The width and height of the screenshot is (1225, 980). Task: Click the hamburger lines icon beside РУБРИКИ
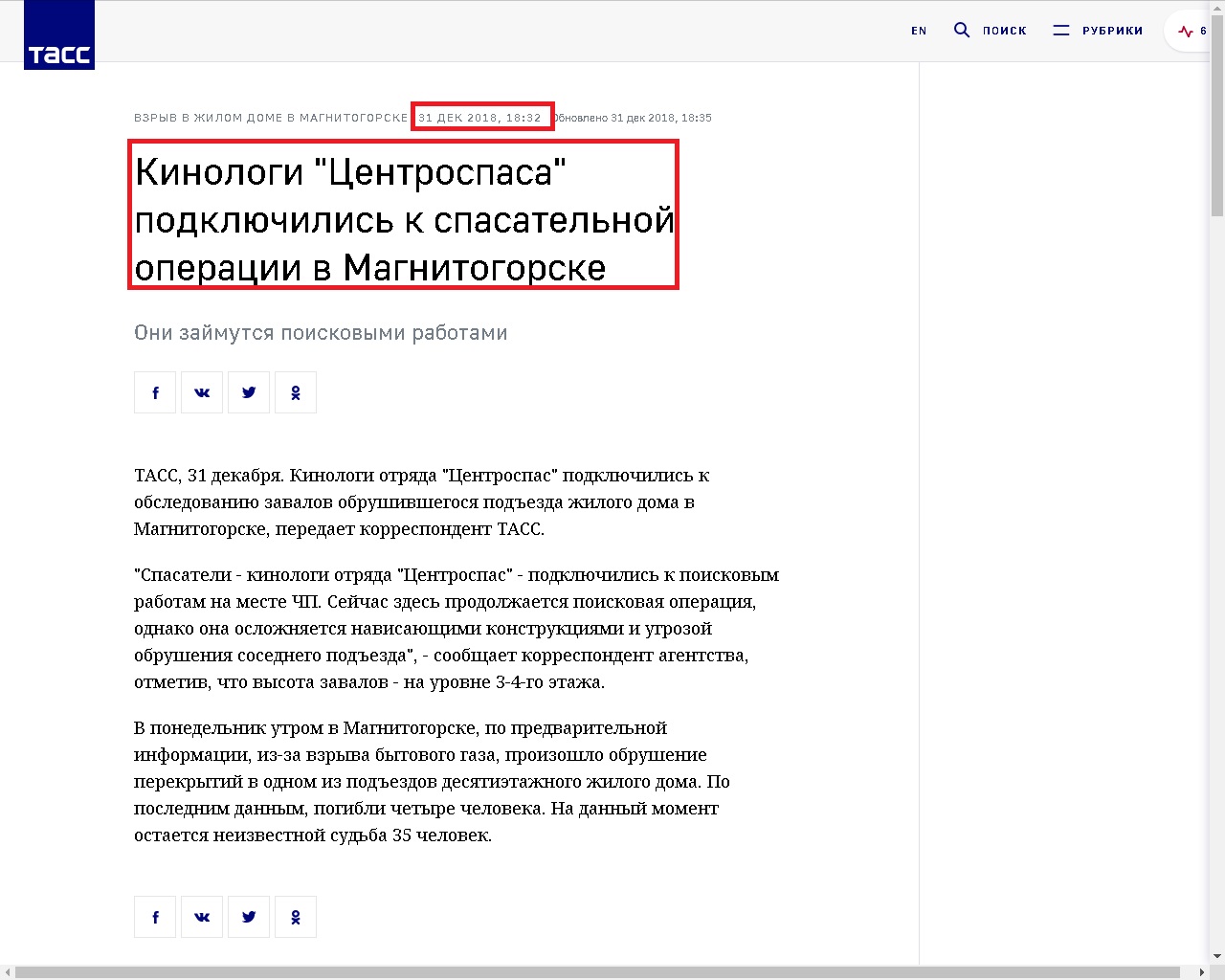pyautogui.click(x=1060, y=30)
